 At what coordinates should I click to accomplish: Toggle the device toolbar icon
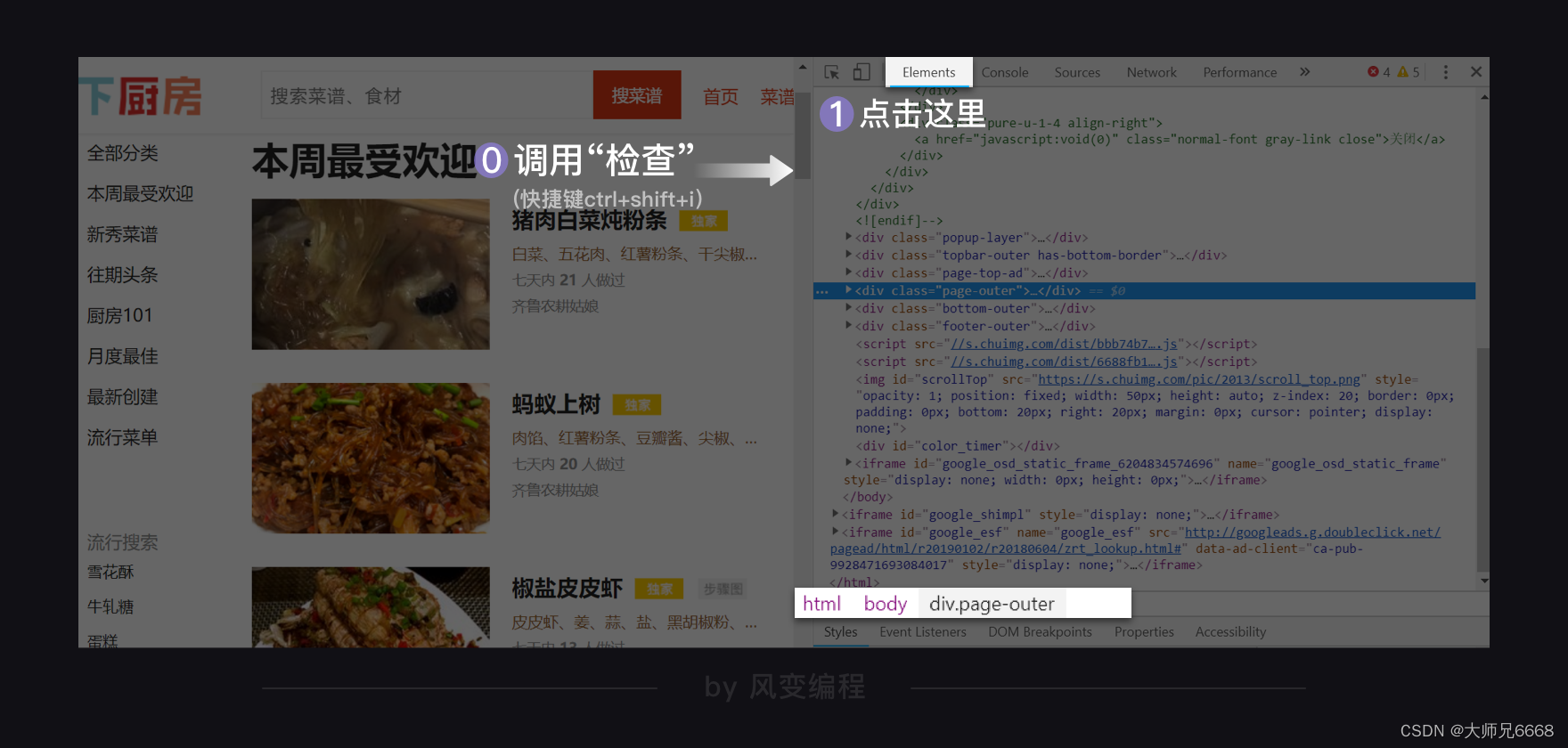(862, 72)
